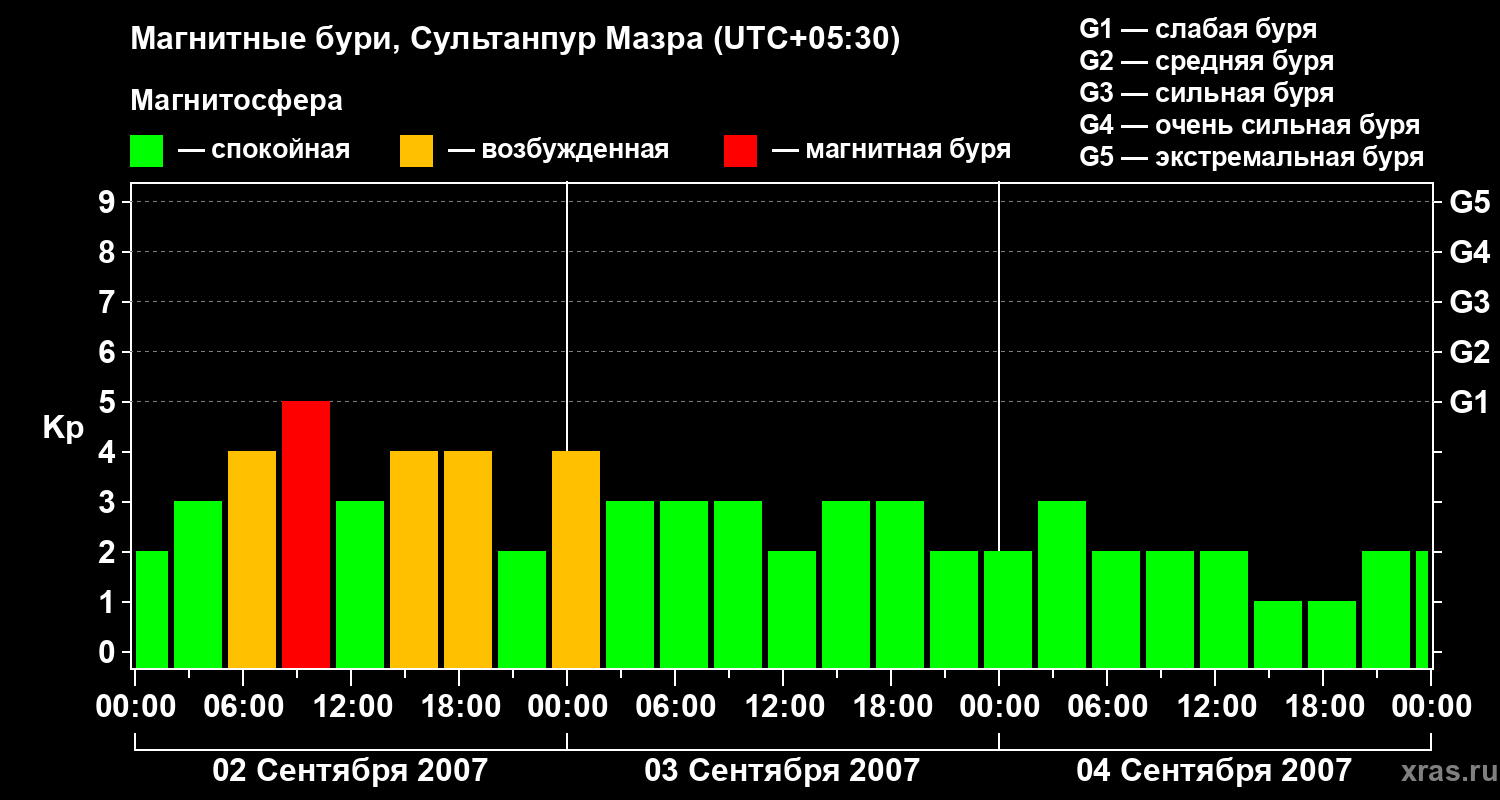Click the '— возбужденная' legend label
The height and width of the screenshot is (800, 1500).
[x=558, y=151]
